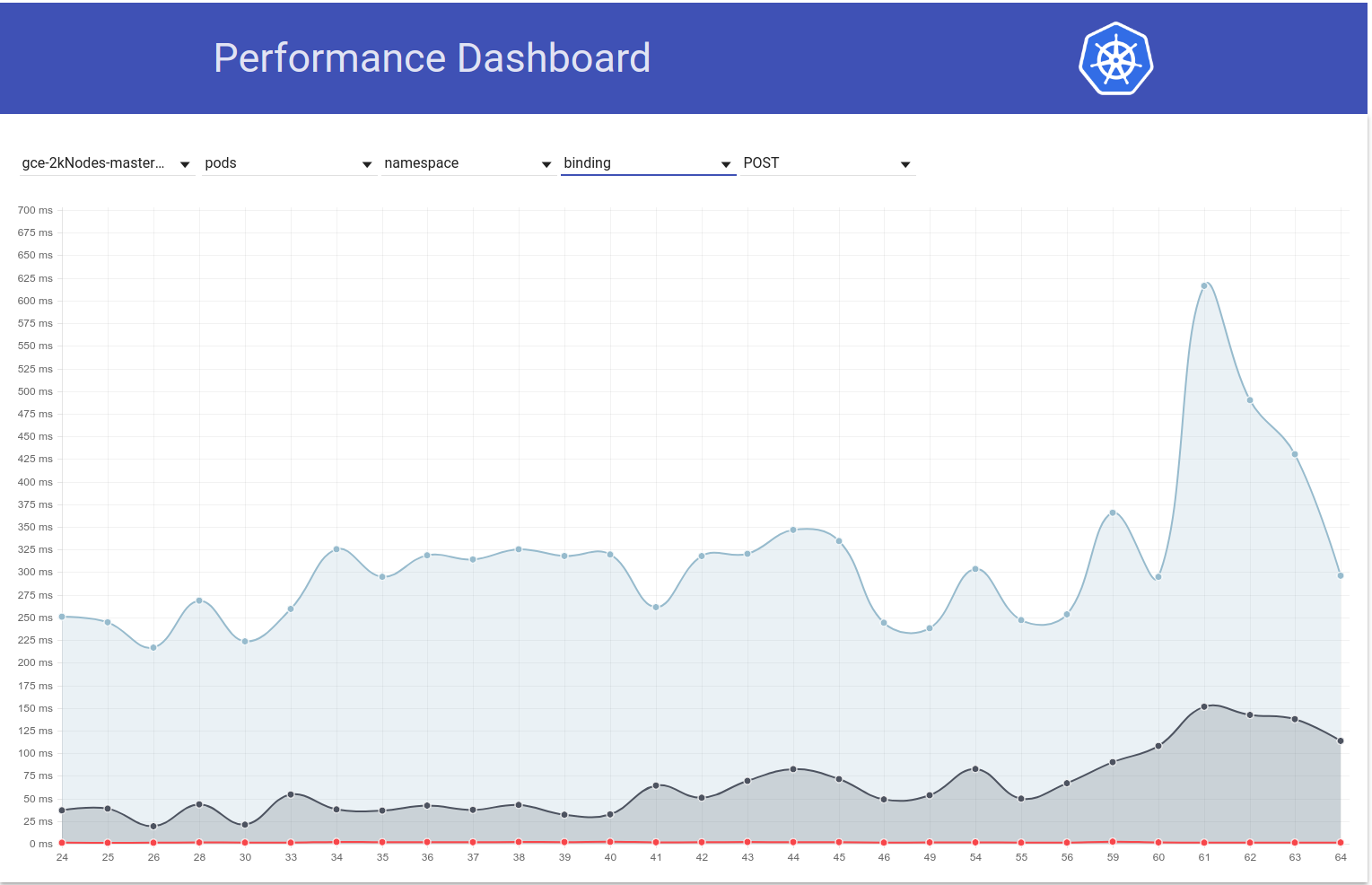The width and height of the screenshot is (1372, 885).
Task: Click the red data point at build 64
Action: 1341,843
